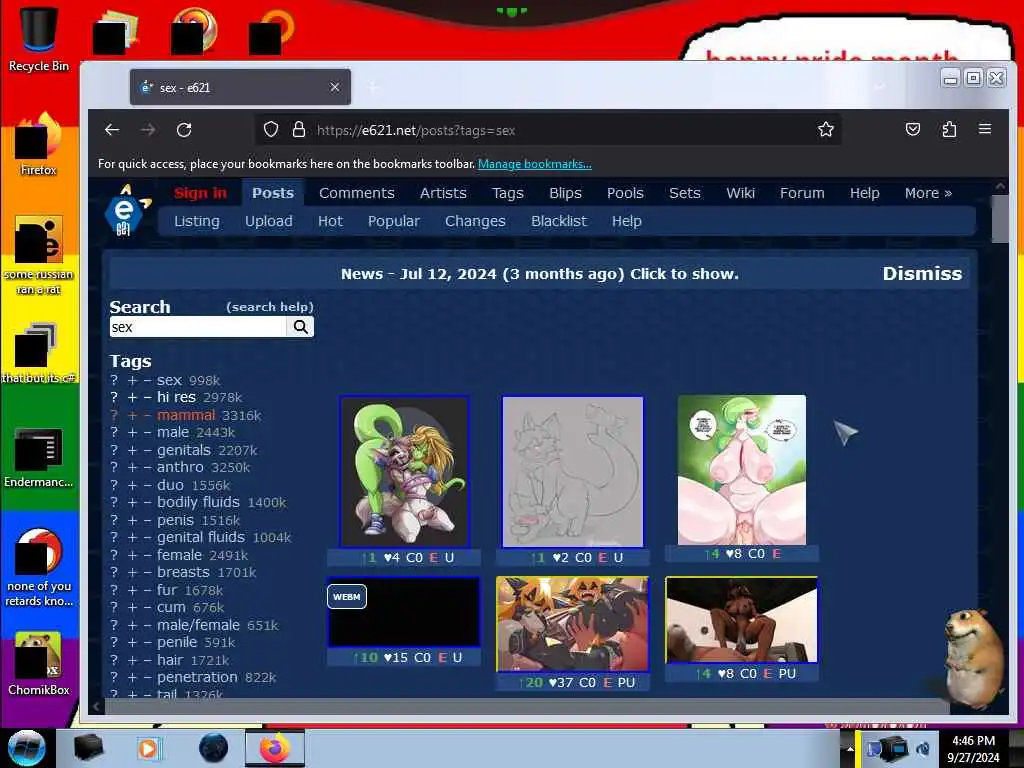Image resolution: width=1024 pixels, height=768 pixels.
Task: Open the Recycle Bin desktop icon
Action: point(38,39)
